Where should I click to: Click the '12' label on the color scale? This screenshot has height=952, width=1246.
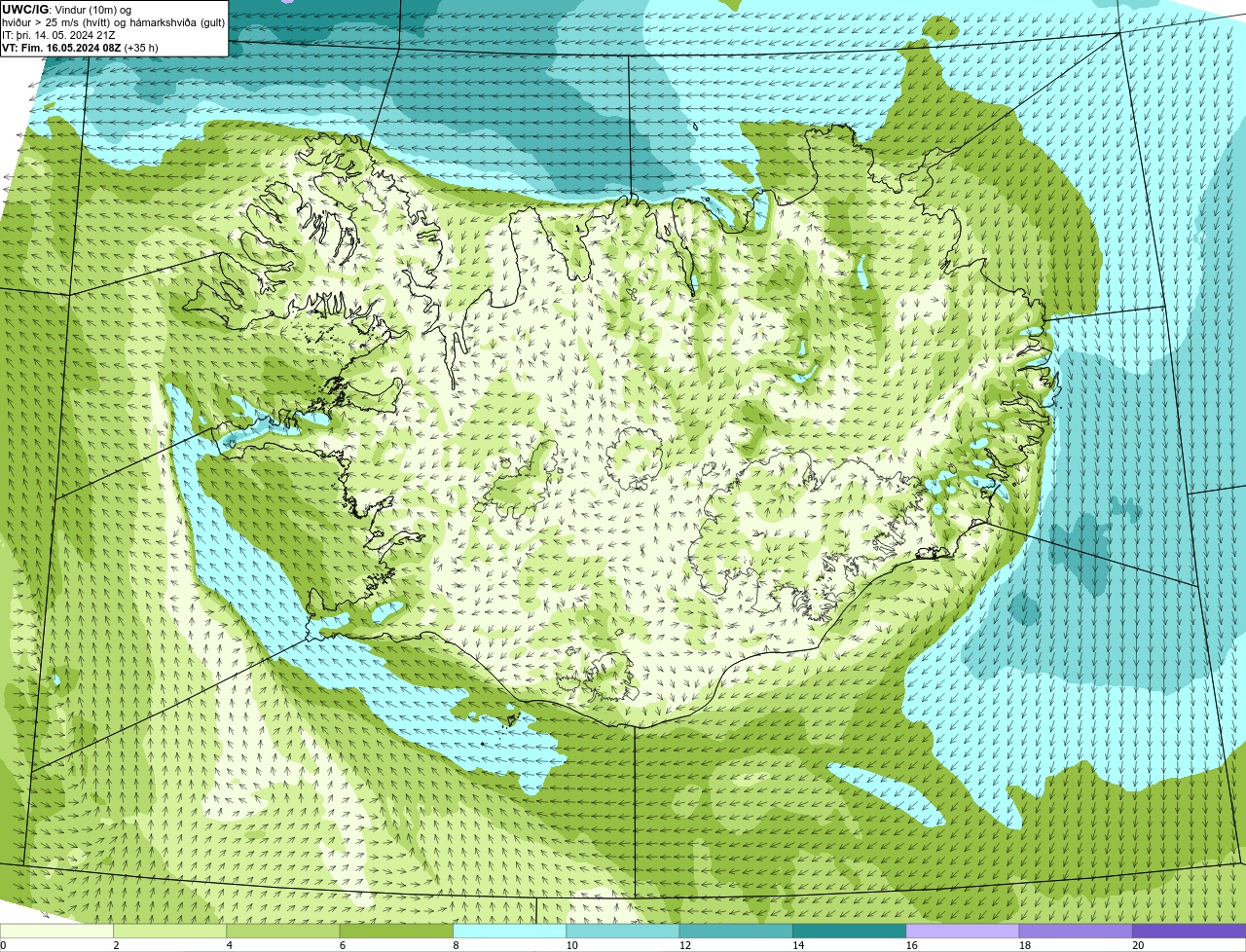(684, 945)
